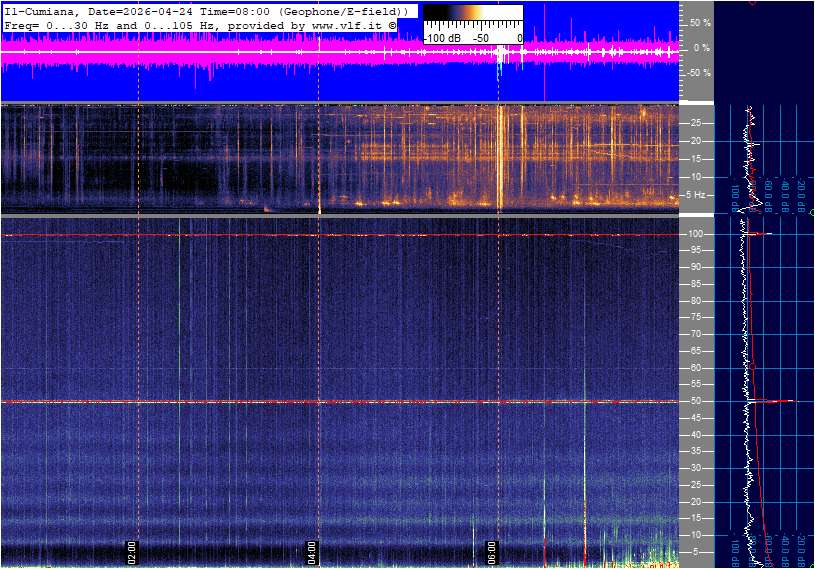Click the 5 Hz geophone axis label
The height and width of the screenshot is (569, 815).
(697, 195)
